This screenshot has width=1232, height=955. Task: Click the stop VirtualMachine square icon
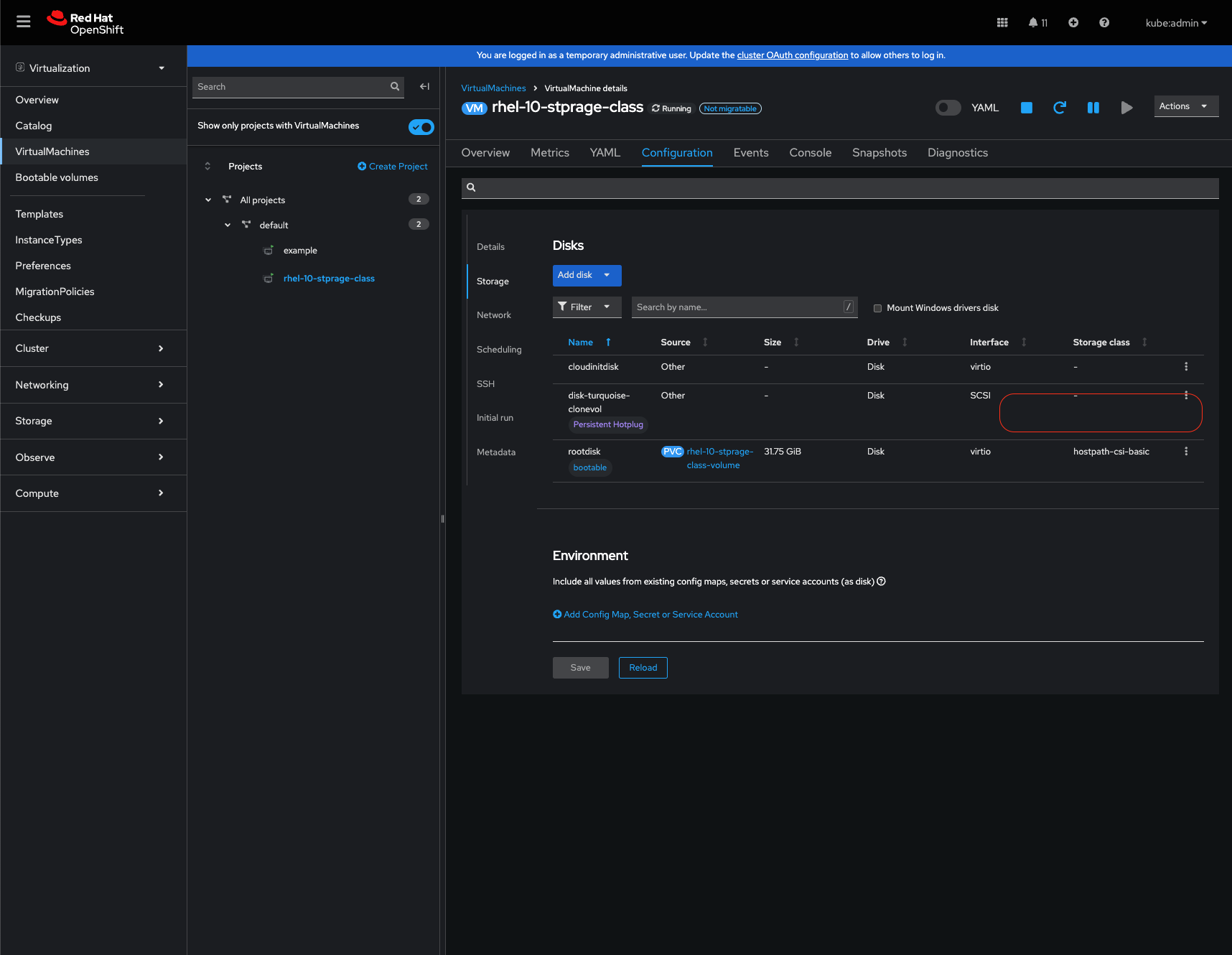[1026, 108]
